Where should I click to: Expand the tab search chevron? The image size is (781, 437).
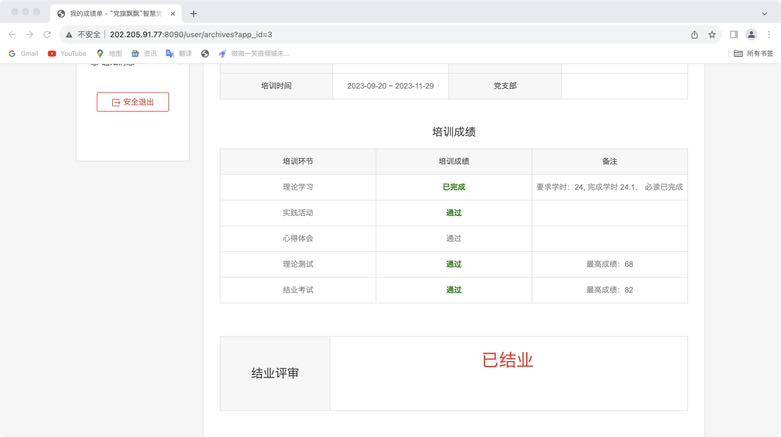pos(765,14)
